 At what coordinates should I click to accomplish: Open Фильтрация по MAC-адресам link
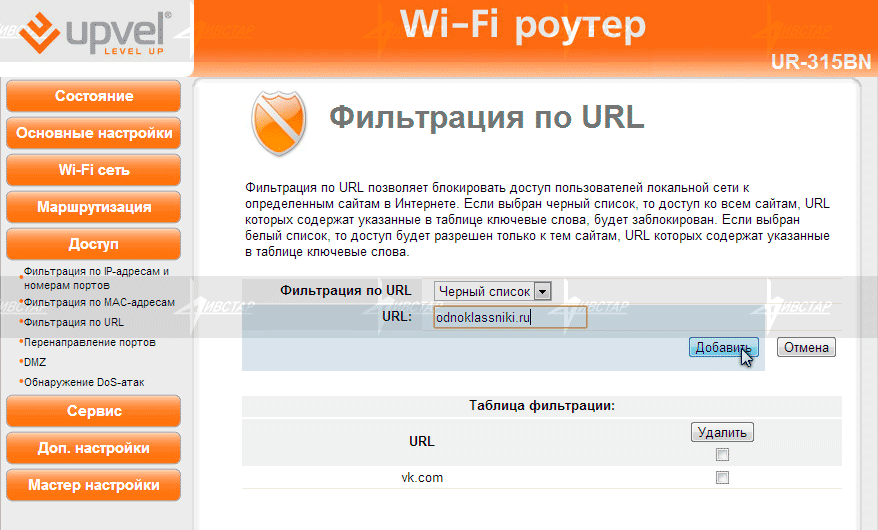[x=98, y=302]
